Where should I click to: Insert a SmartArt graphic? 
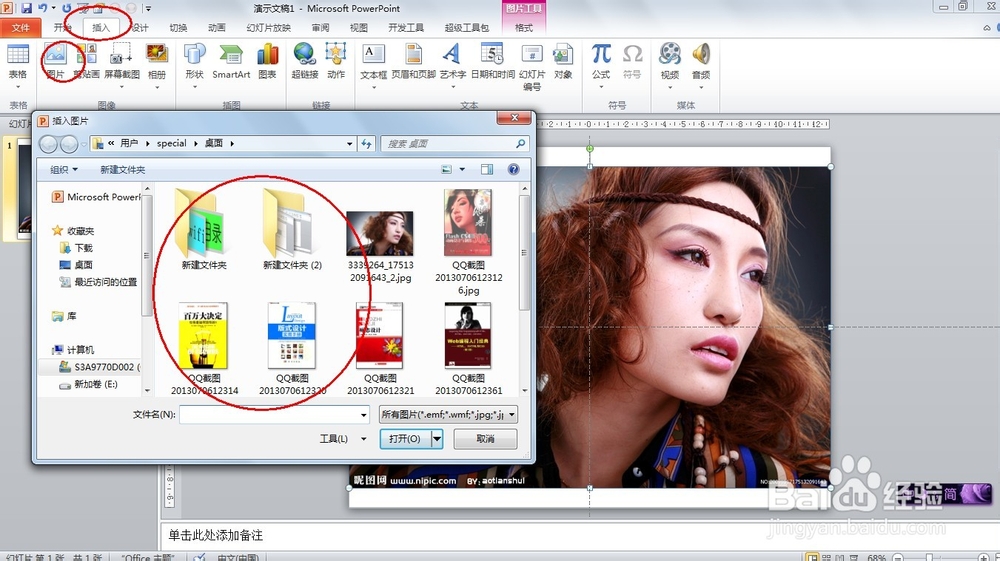click(x=231, y=62)
